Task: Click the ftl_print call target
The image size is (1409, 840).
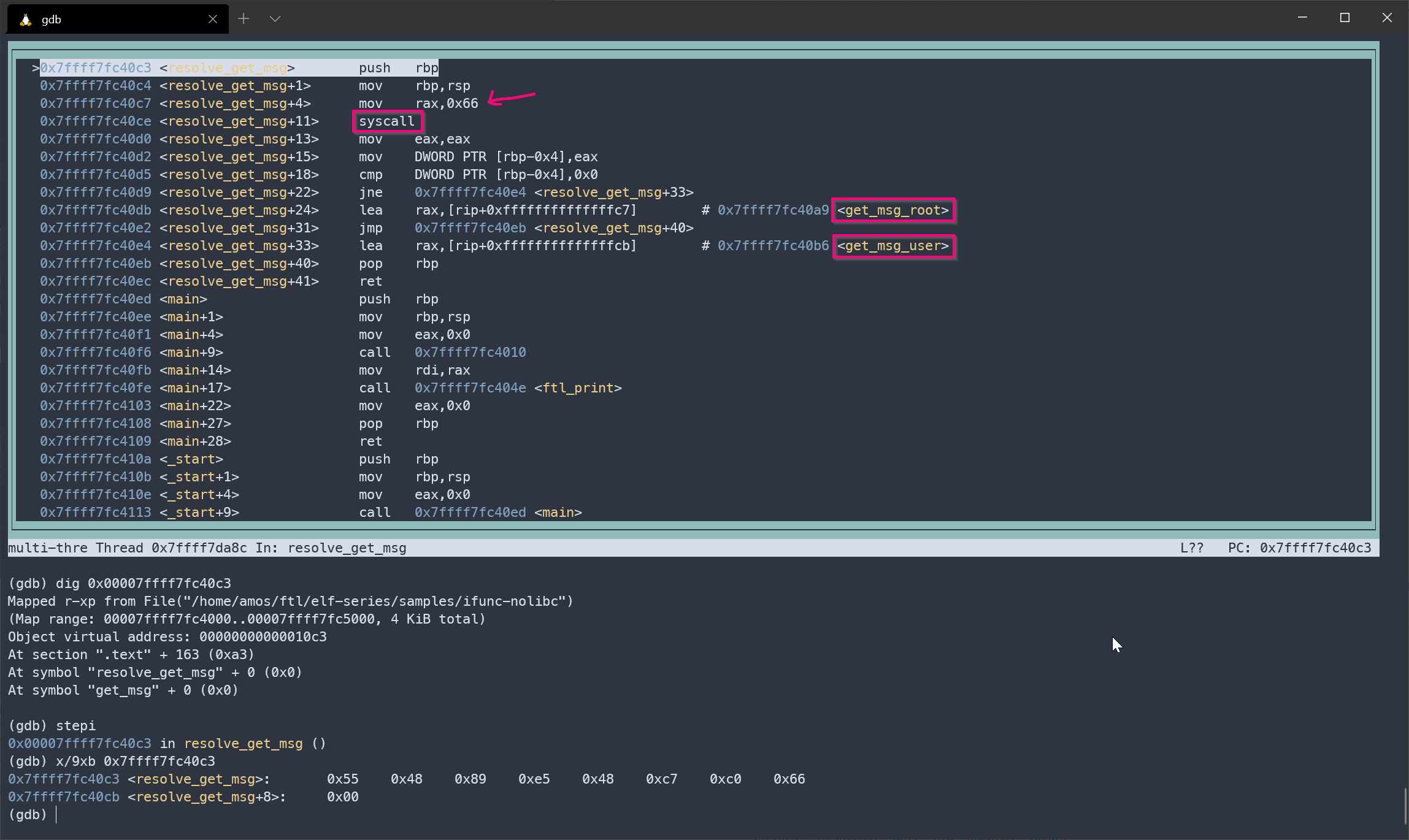Action: click(x=577, y=388)
